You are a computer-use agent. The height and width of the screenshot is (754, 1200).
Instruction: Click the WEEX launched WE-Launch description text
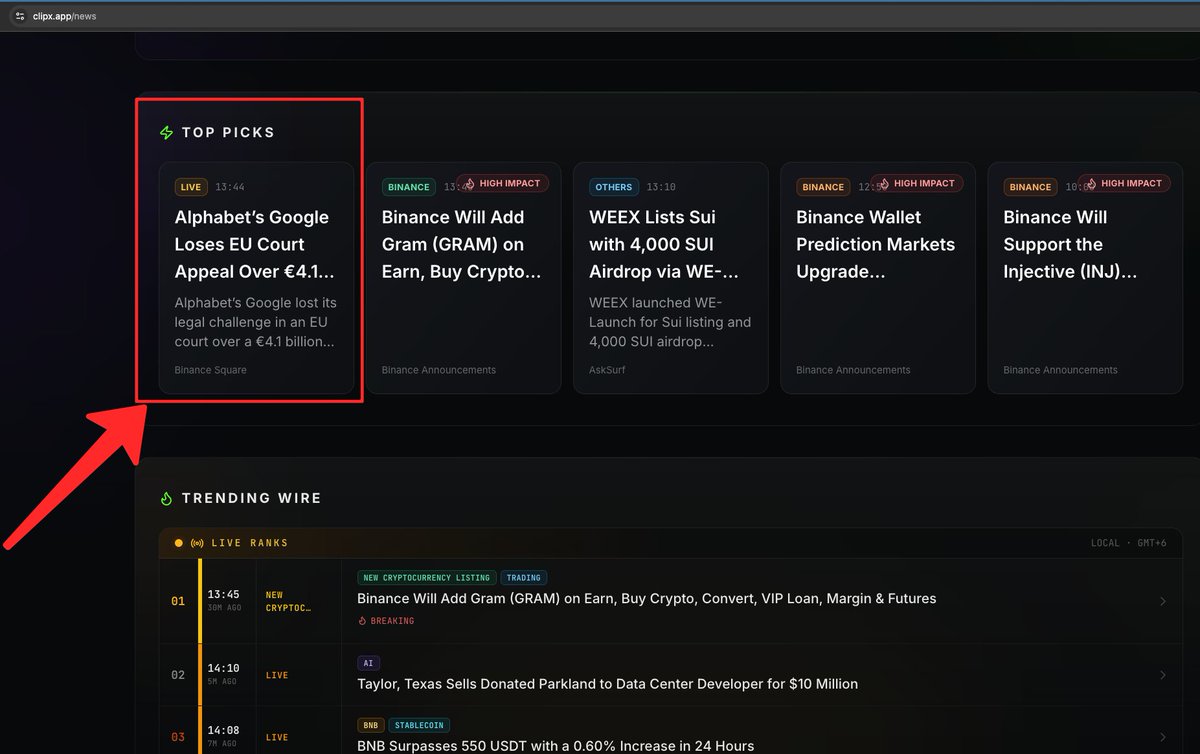point(670,322)
